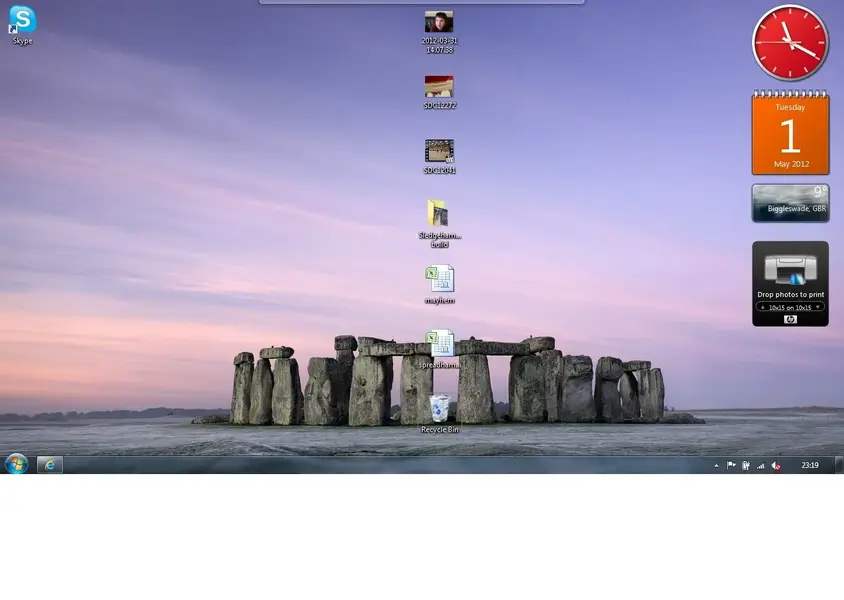
Task: Open the Skype desktop shortcut
Action: point(22,21)
